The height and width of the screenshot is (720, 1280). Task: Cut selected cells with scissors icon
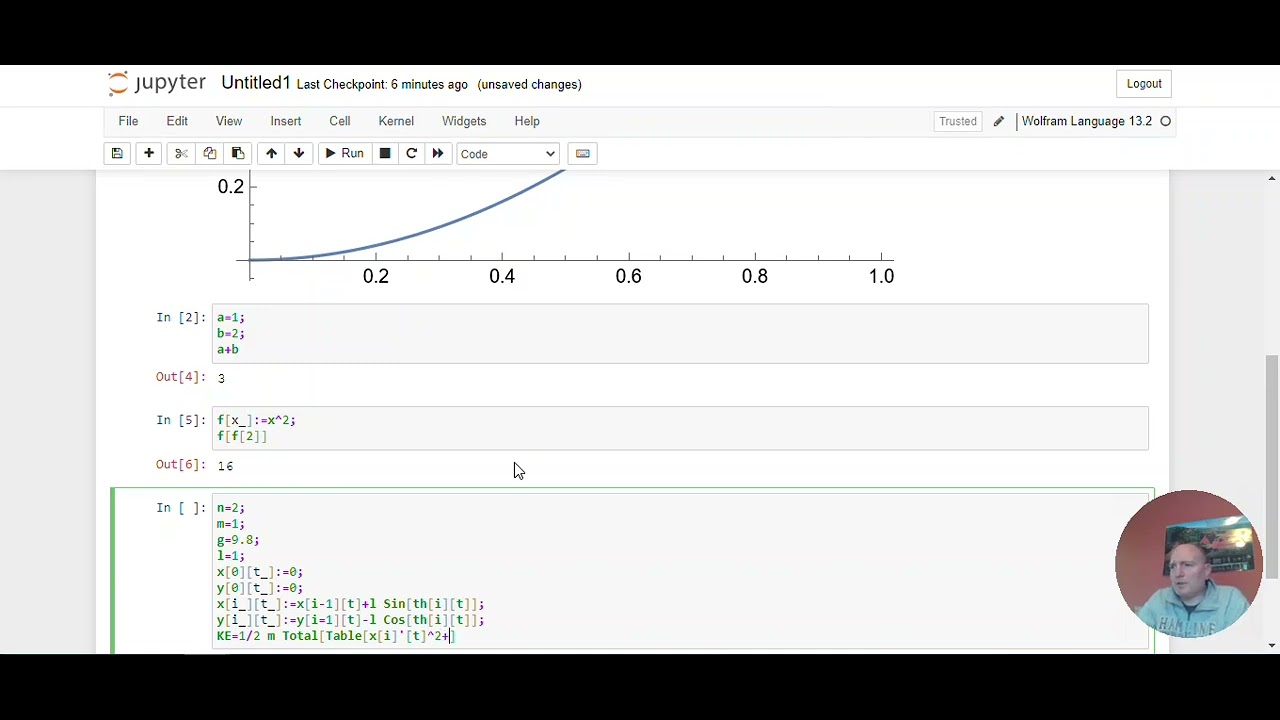[181, 153]
